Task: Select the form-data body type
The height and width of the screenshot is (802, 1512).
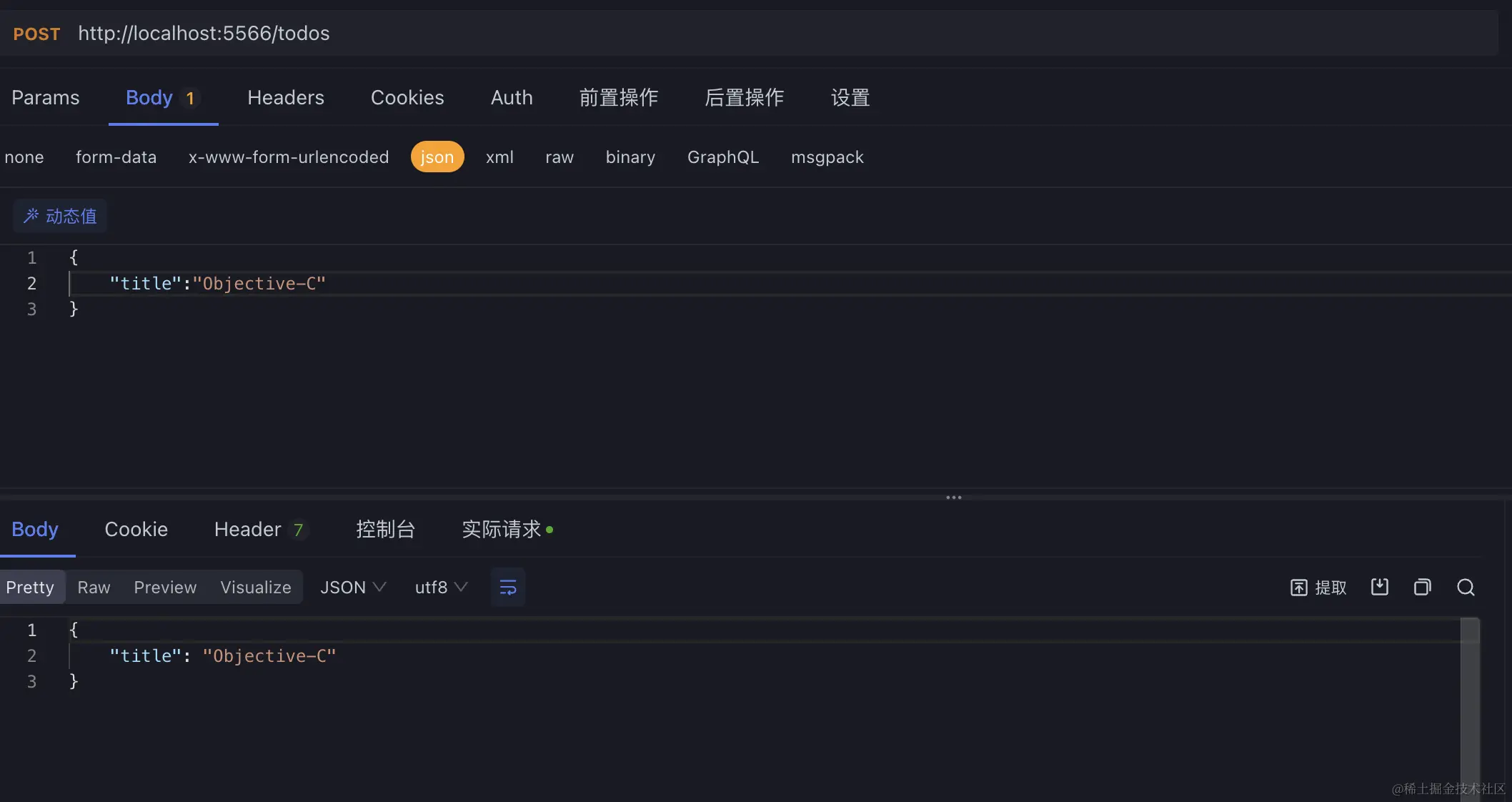Action: click(116, 157)
